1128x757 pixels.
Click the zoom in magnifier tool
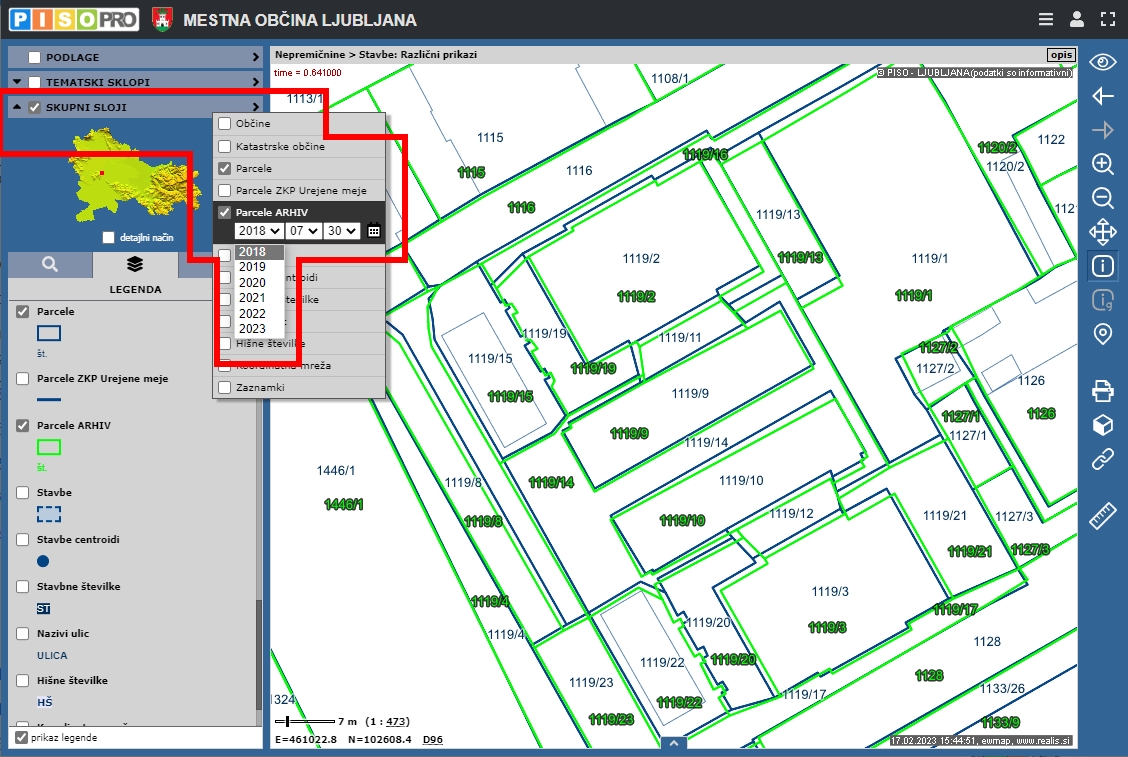point(1102,164)
